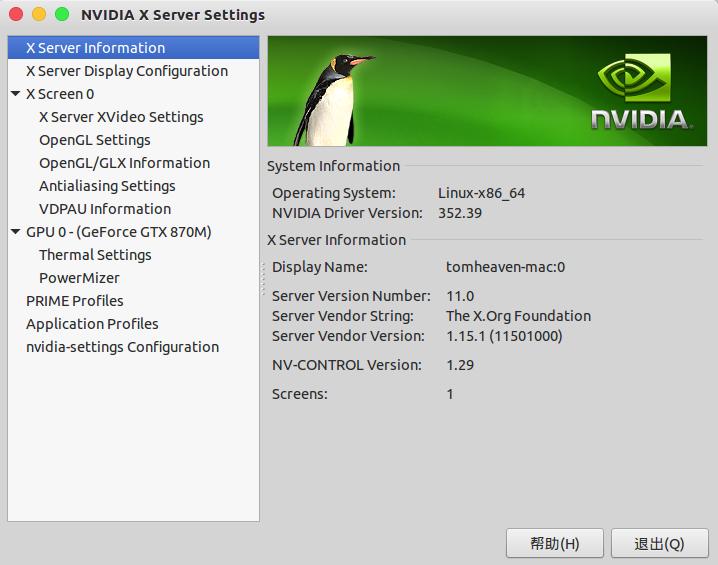Image resolution: width=718 pixels, height=565 pixels.
Task: Select X Server Information in sidebar
Action: pyautogui.click(x=95, y=48)
